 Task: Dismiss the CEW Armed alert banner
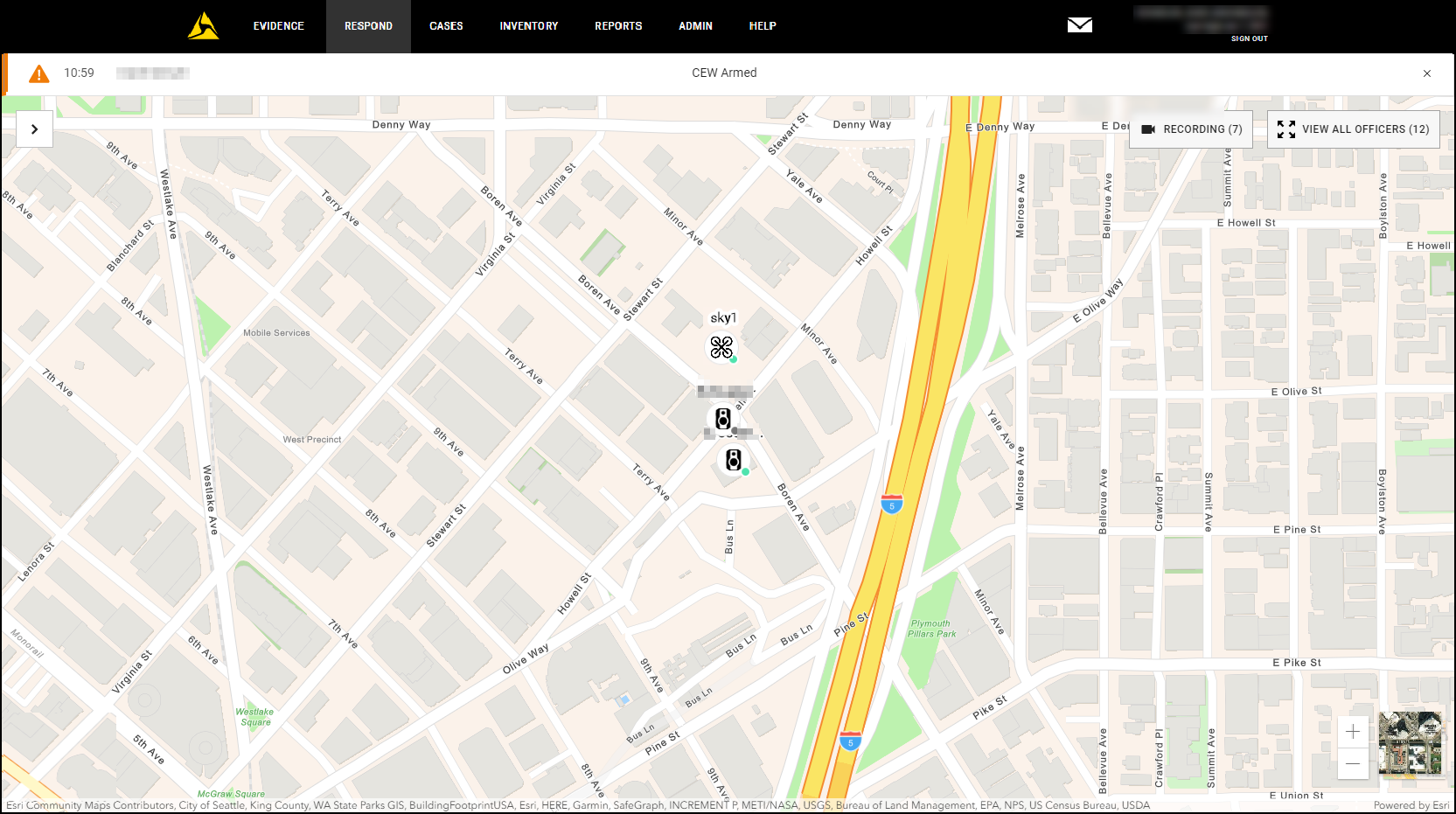point(1427,73)
